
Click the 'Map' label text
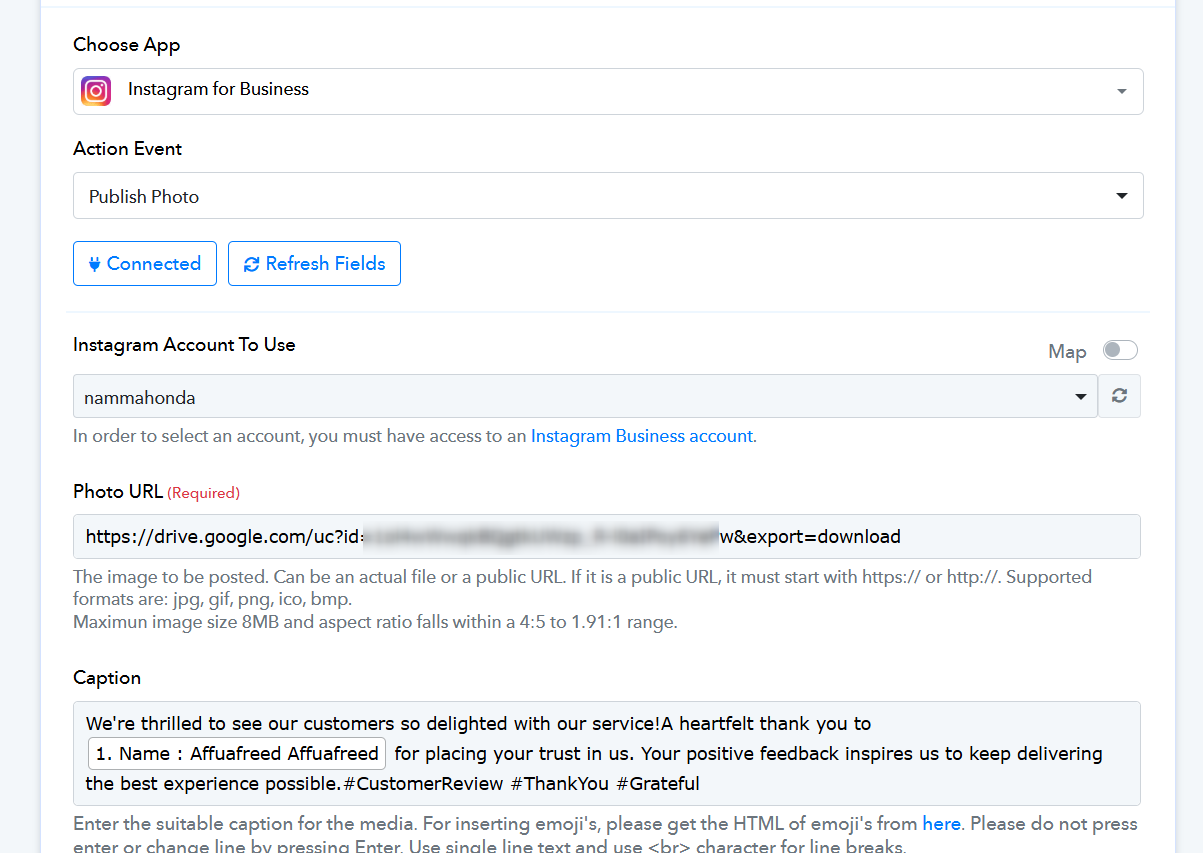(1067, 351)
